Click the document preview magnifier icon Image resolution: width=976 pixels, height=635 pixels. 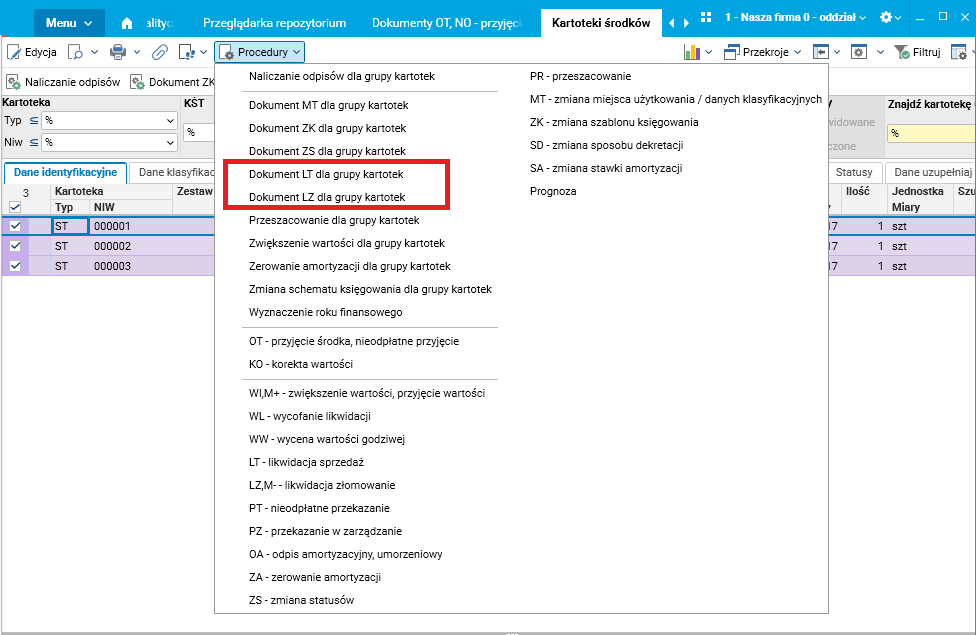(75, 52)
